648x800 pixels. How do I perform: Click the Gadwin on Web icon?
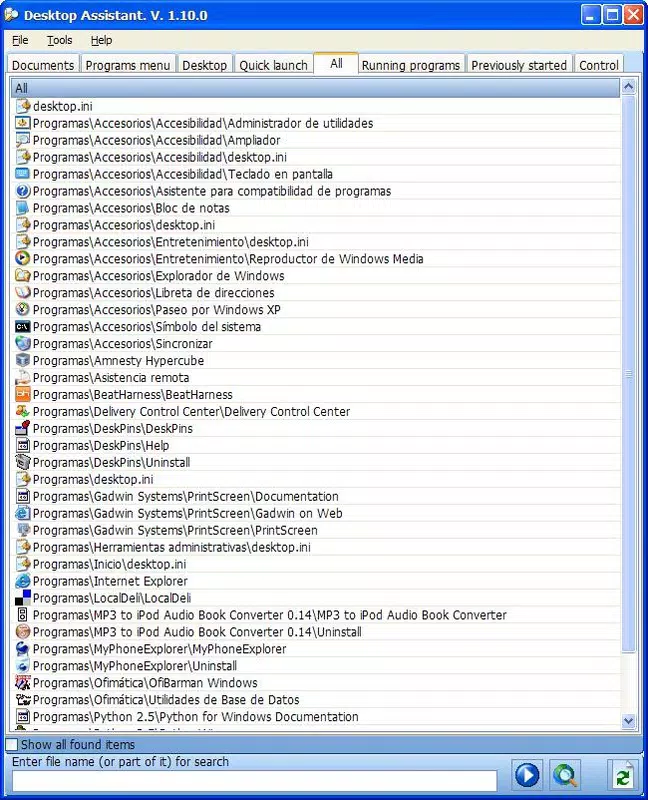point(22,513)
